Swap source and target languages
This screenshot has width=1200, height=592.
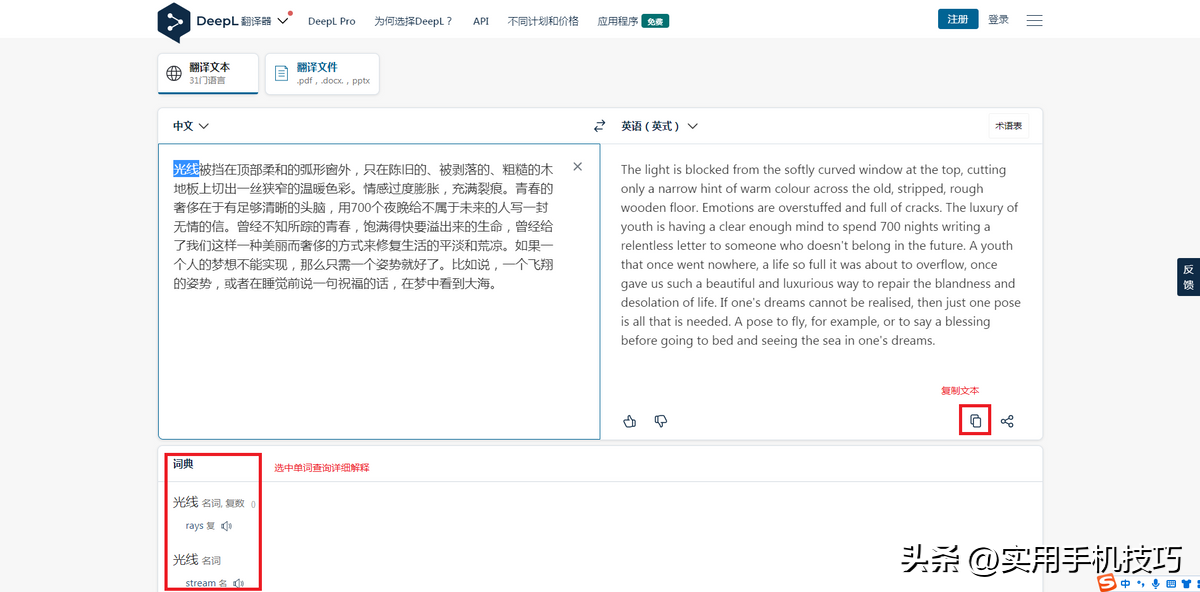(599, 126)
